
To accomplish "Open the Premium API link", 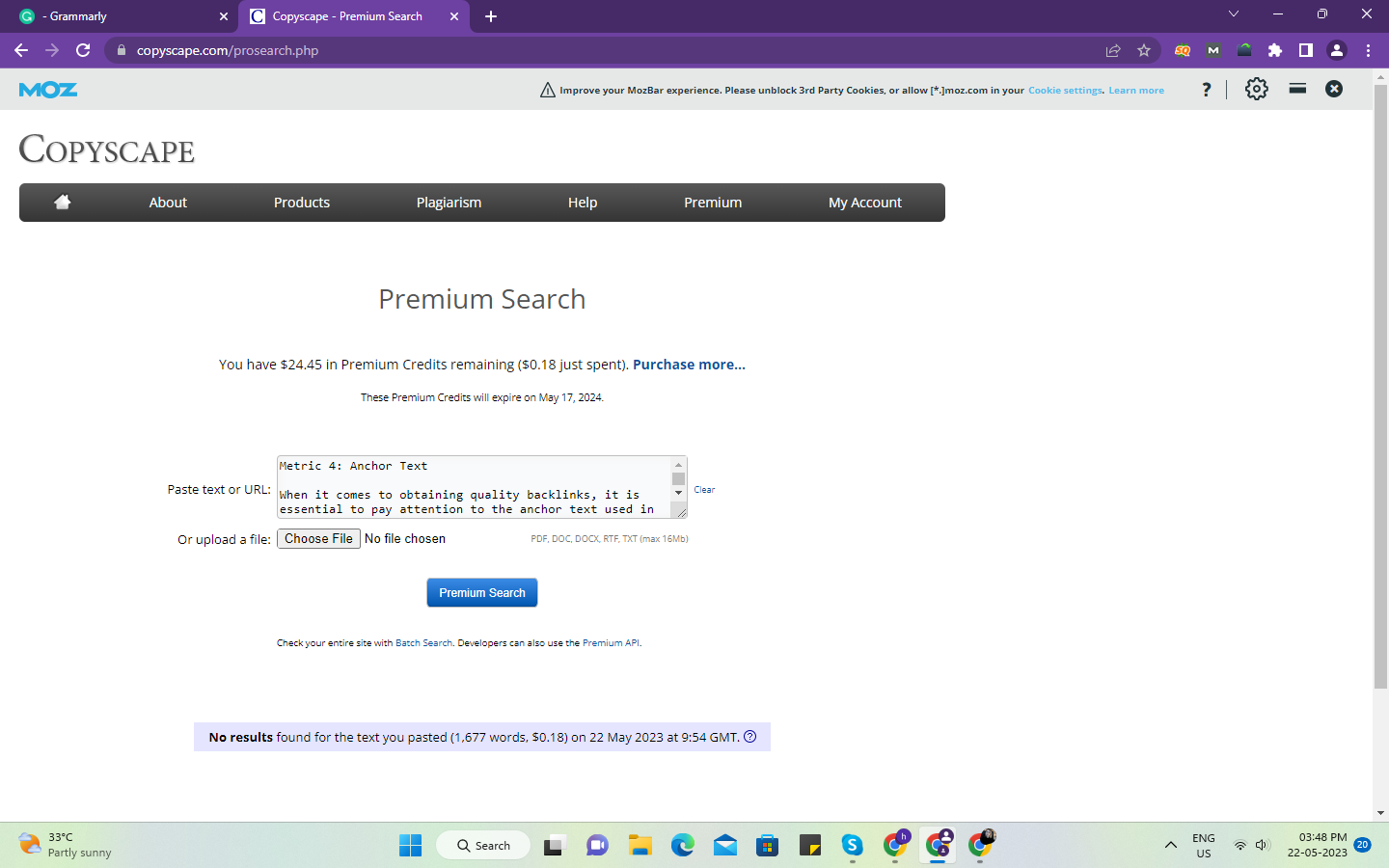I will pyautogui.click(x=611, y=643).
